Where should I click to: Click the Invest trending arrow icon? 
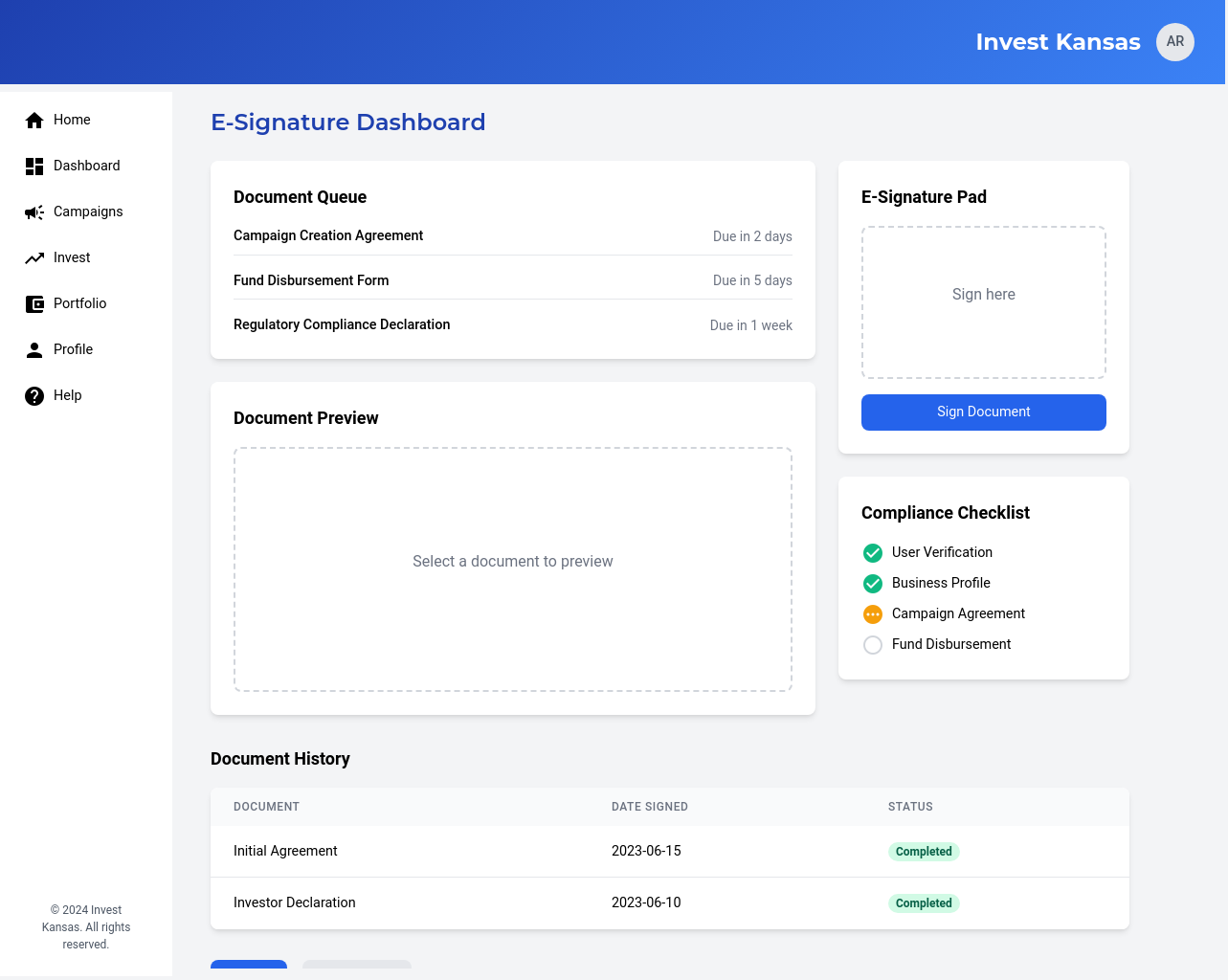[34, 257]
